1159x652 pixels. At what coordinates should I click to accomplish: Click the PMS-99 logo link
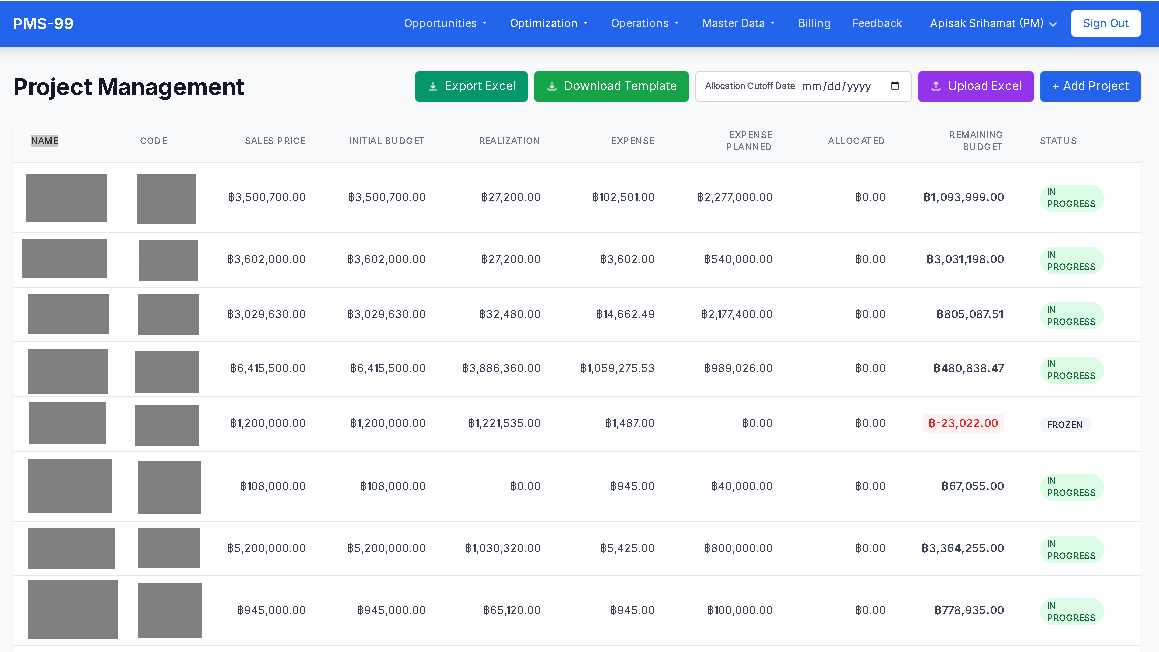pyautogui.click(x=43, y=23)
